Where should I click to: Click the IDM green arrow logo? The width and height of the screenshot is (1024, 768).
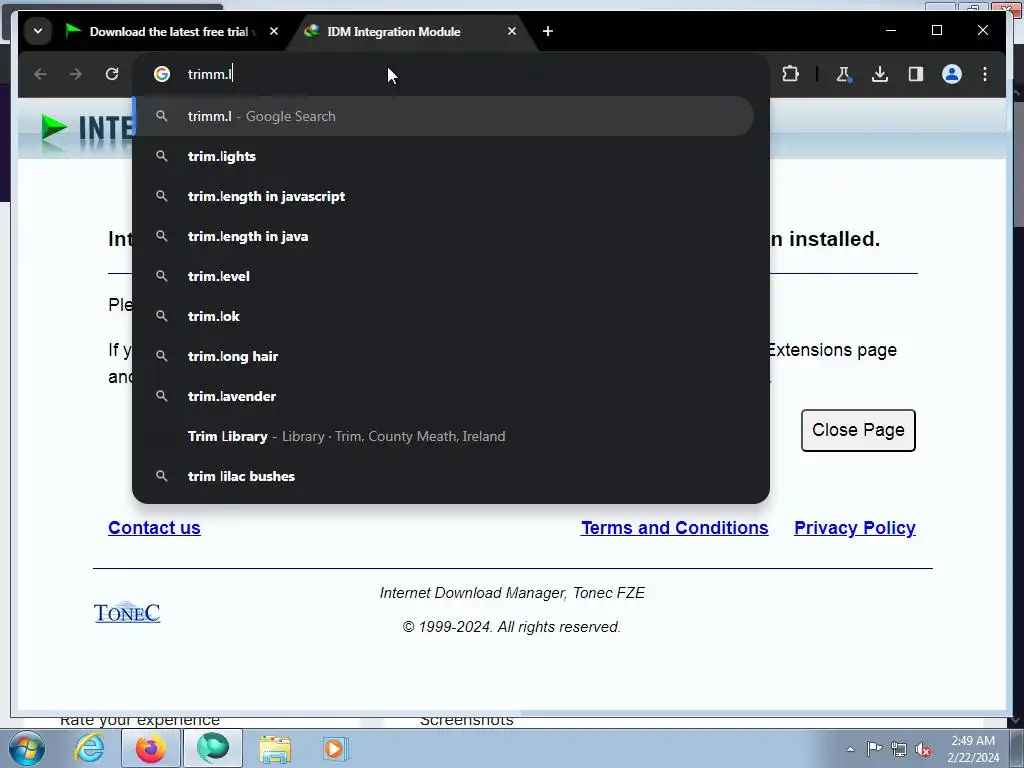coord(54,127)
